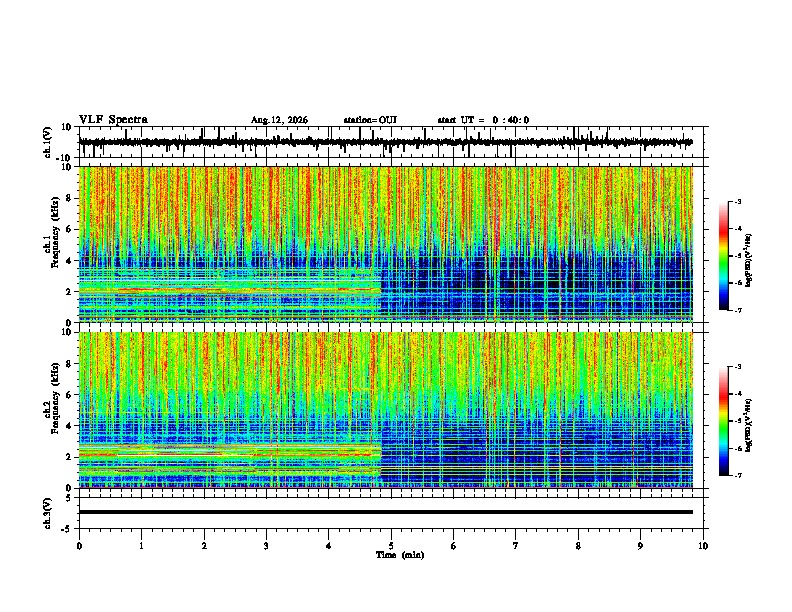Click the "5" tick of ch.3 voltage axis

[70, 497]
